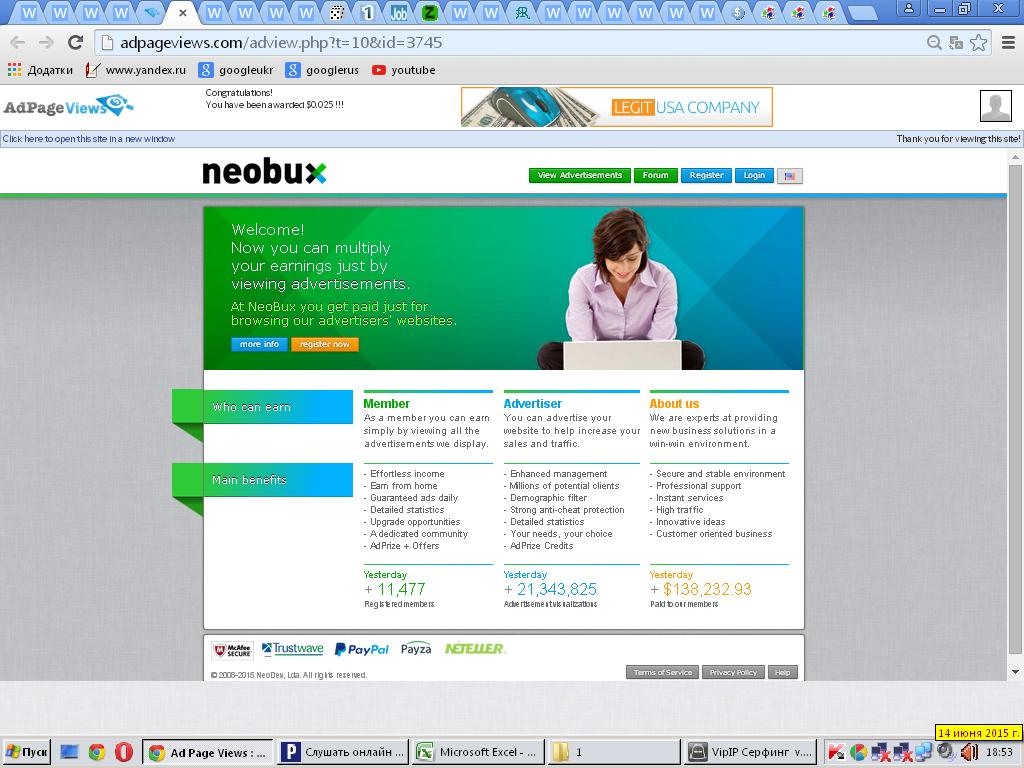The width and height of the screenshot is (1024, 768).
Task: Click the orange 'register now' button
Action: (325, 344)
